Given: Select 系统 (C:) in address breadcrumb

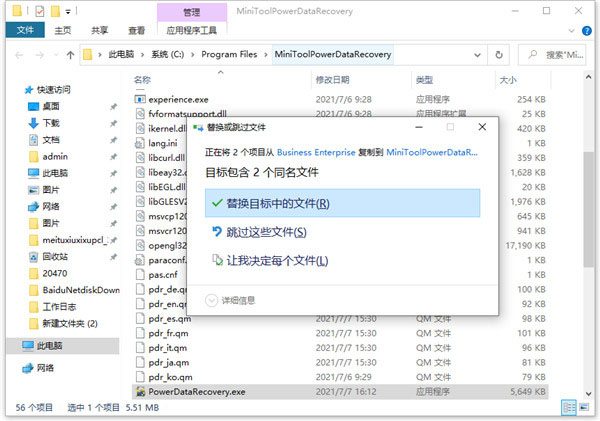Looking at the screenshot, I should coord(168,54).
